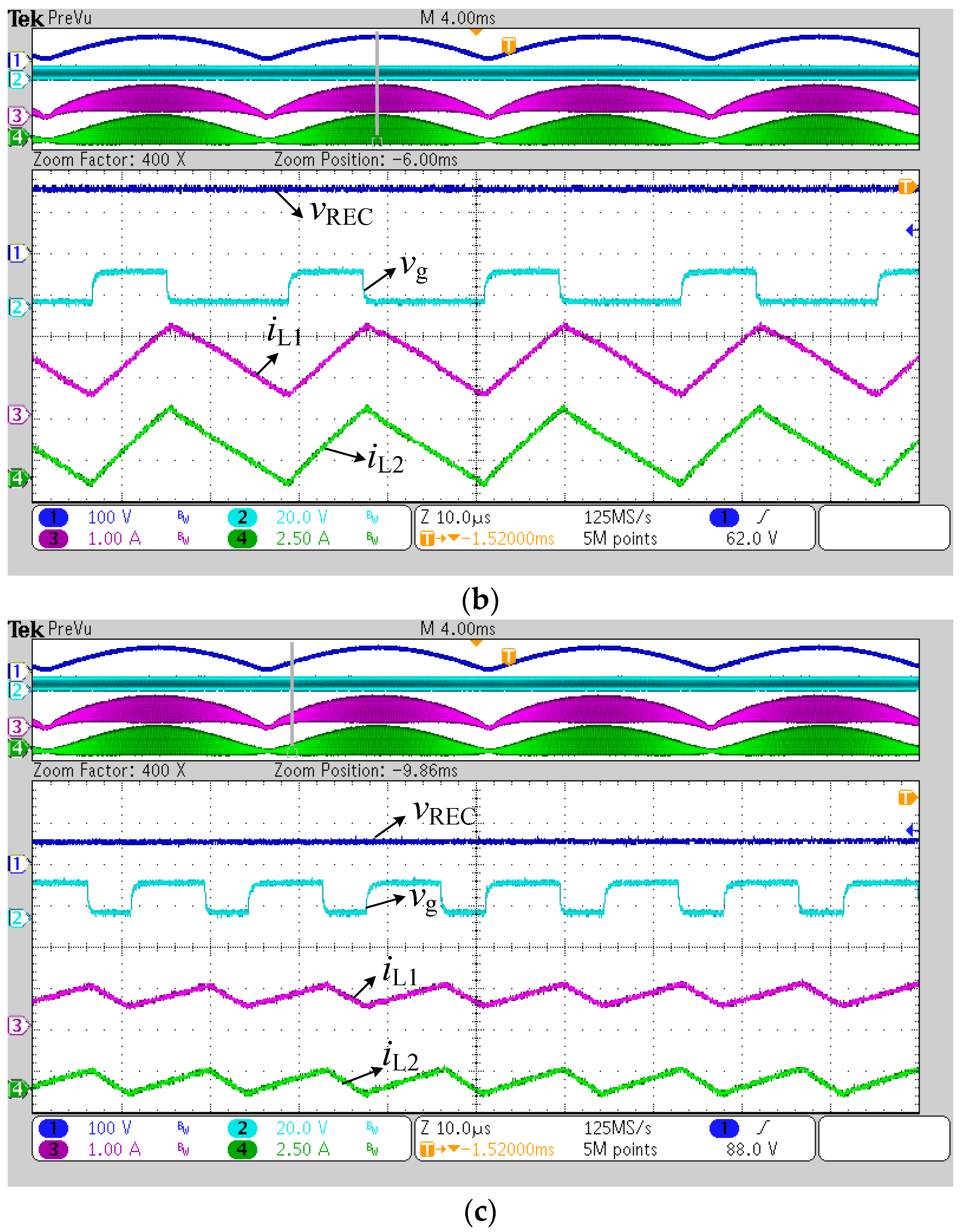
Task: Click 'Z 10.0µs' zoom timebase in (b)
Action: 456,518
